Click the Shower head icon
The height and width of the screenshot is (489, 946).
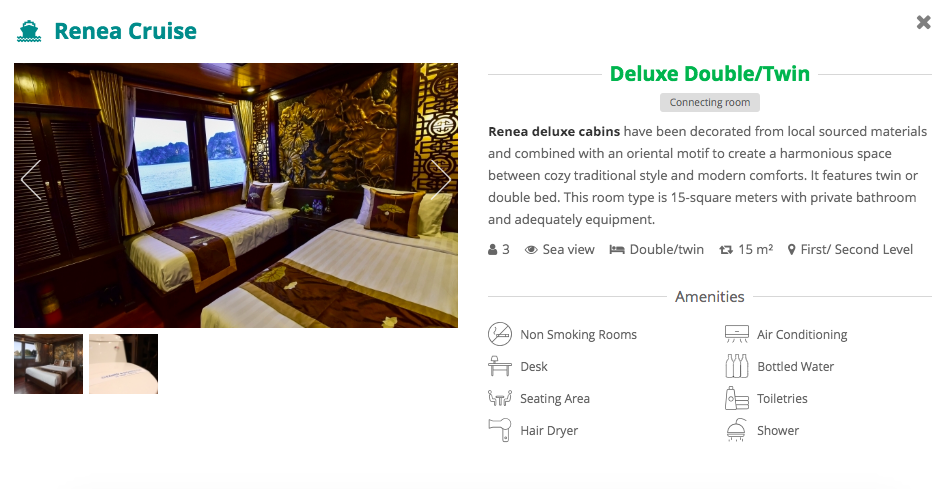737,430
